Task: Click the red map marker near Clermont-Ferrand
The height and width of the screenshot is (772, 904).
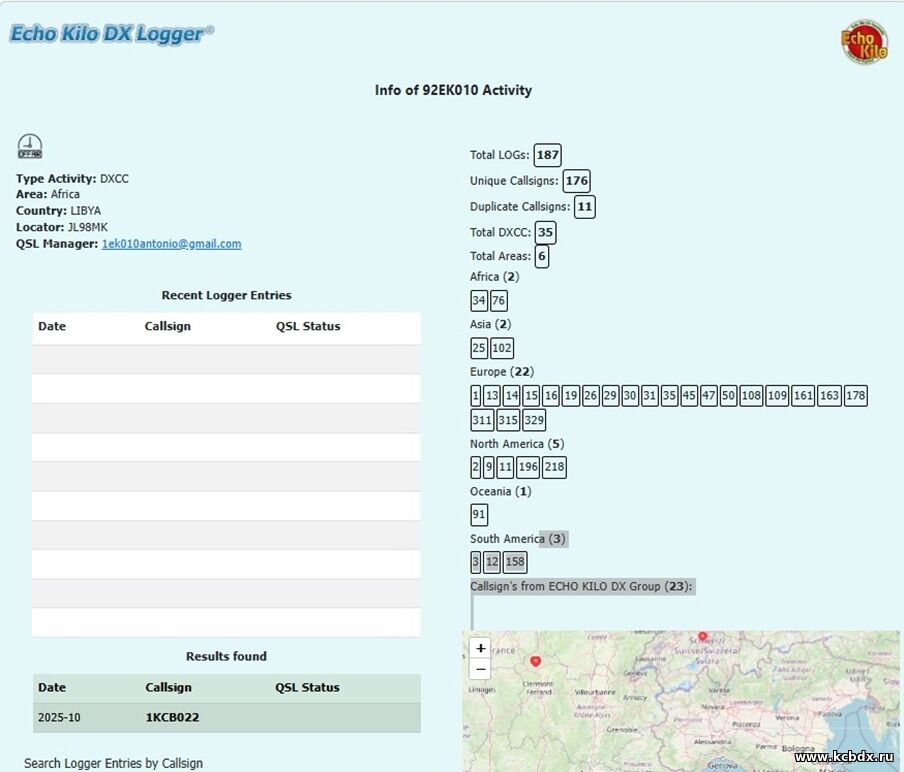Action: click(536, 661)
